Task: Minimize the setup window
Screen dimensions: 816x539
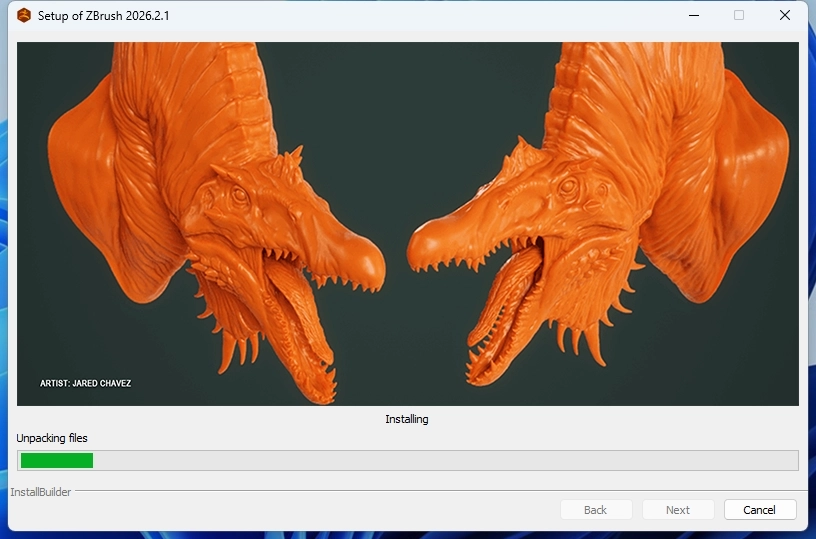Action: click(x=694, y=16)
